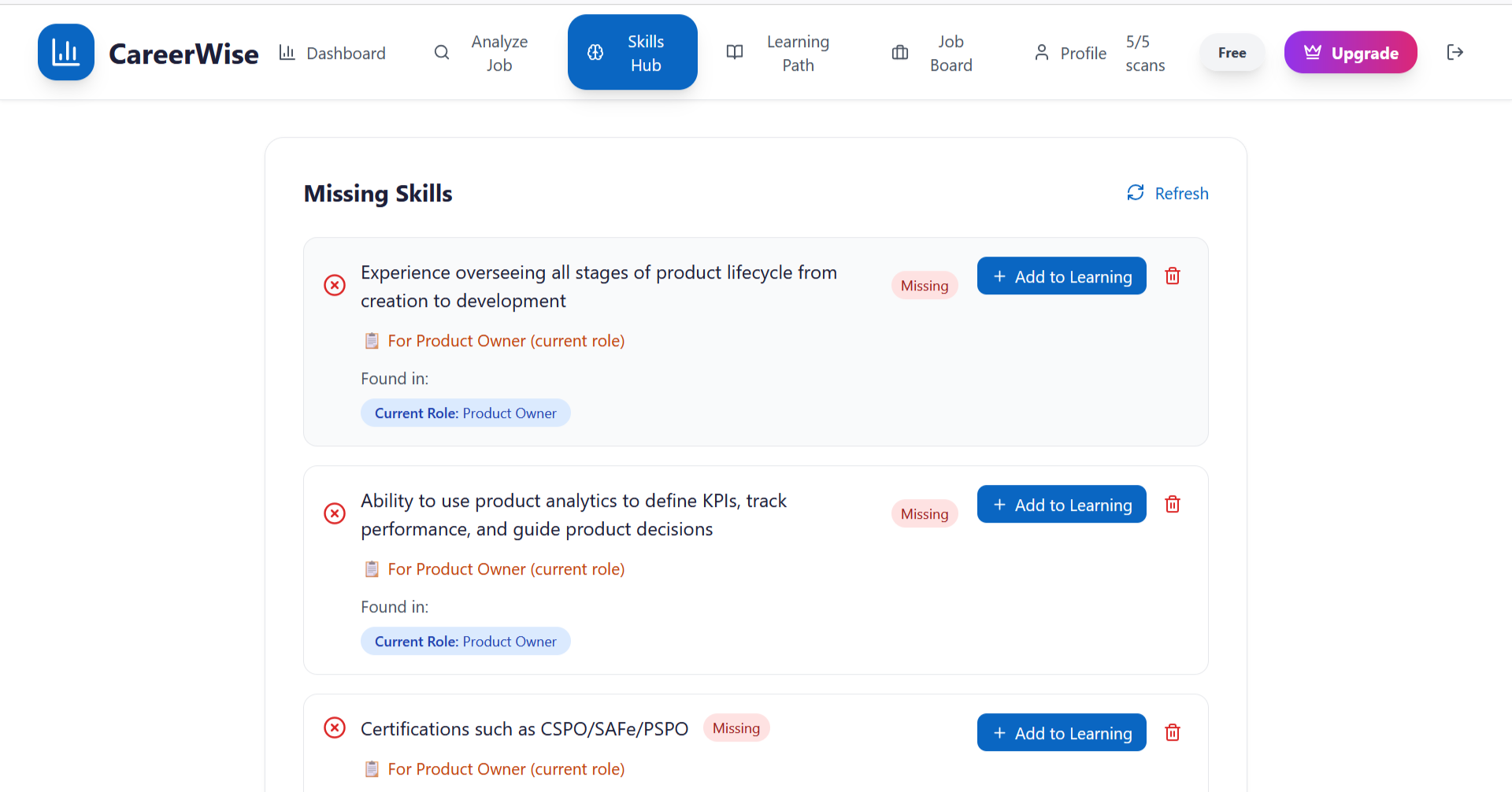Click red X icon beside Certifications skill

pos(335,727)
